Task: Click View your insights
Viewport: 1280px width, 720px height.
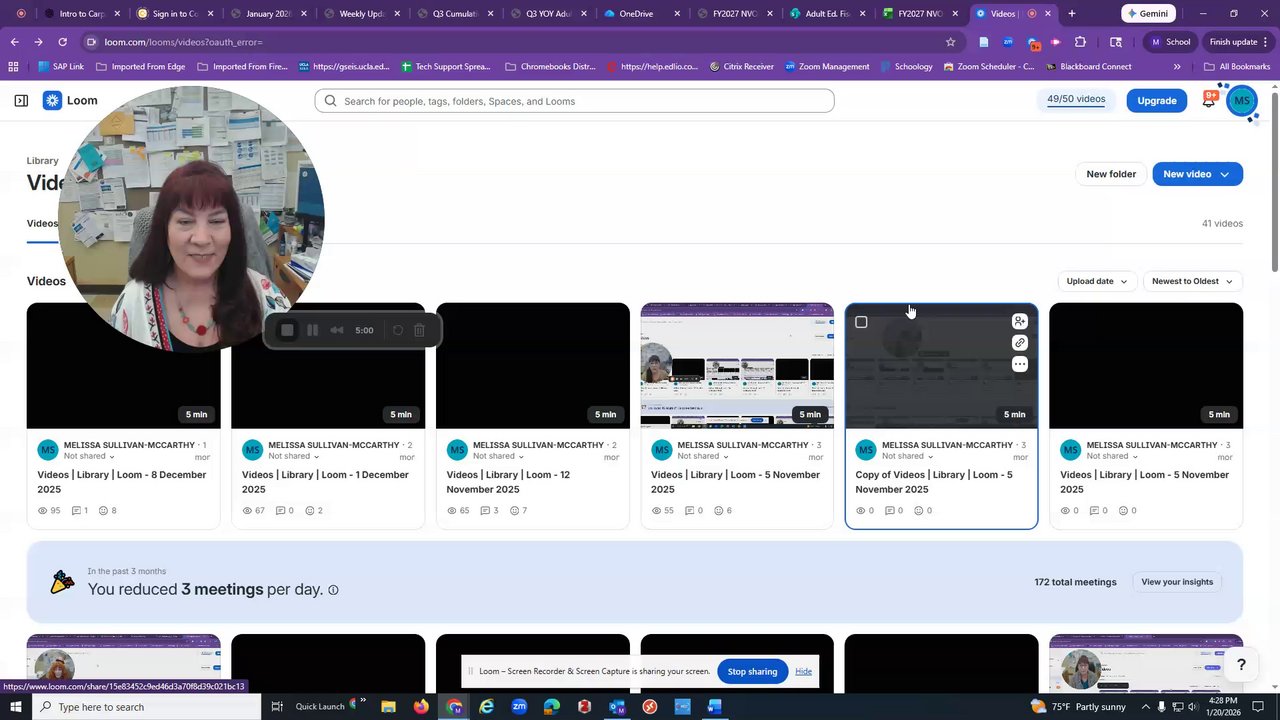Action: [1177, 582]
